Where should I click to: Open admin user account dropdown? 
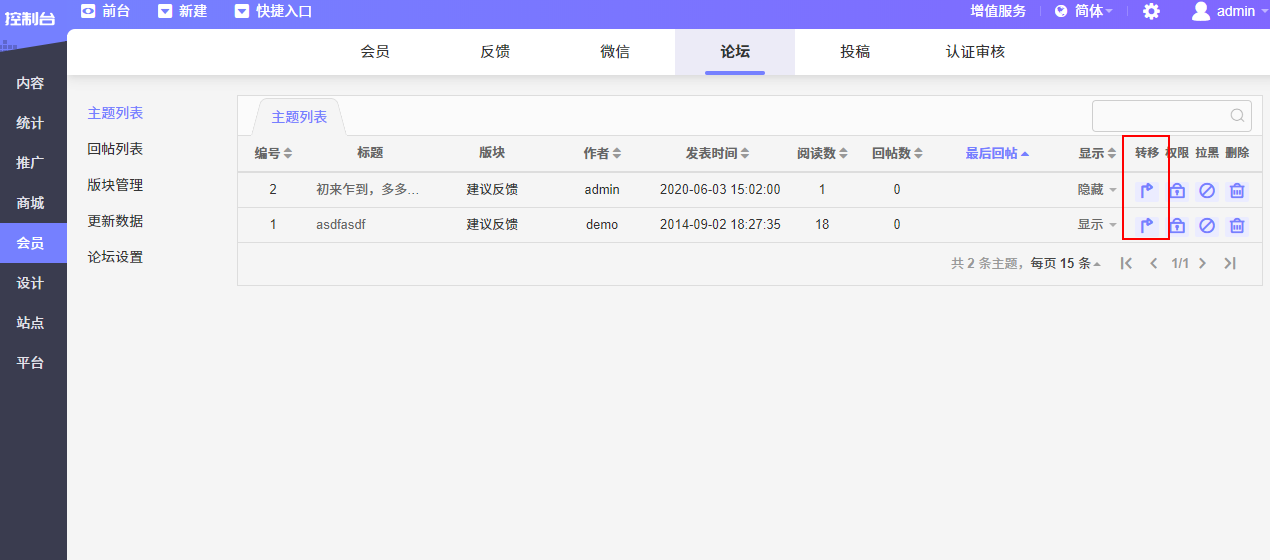click(1225, 12)
